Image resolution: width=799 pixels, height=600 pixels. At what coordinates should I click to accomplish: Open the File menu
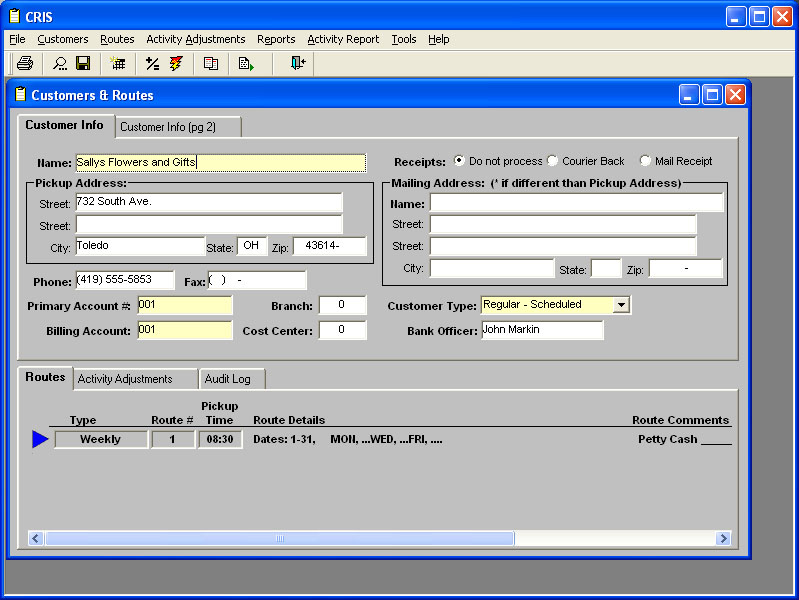point(17,39)
